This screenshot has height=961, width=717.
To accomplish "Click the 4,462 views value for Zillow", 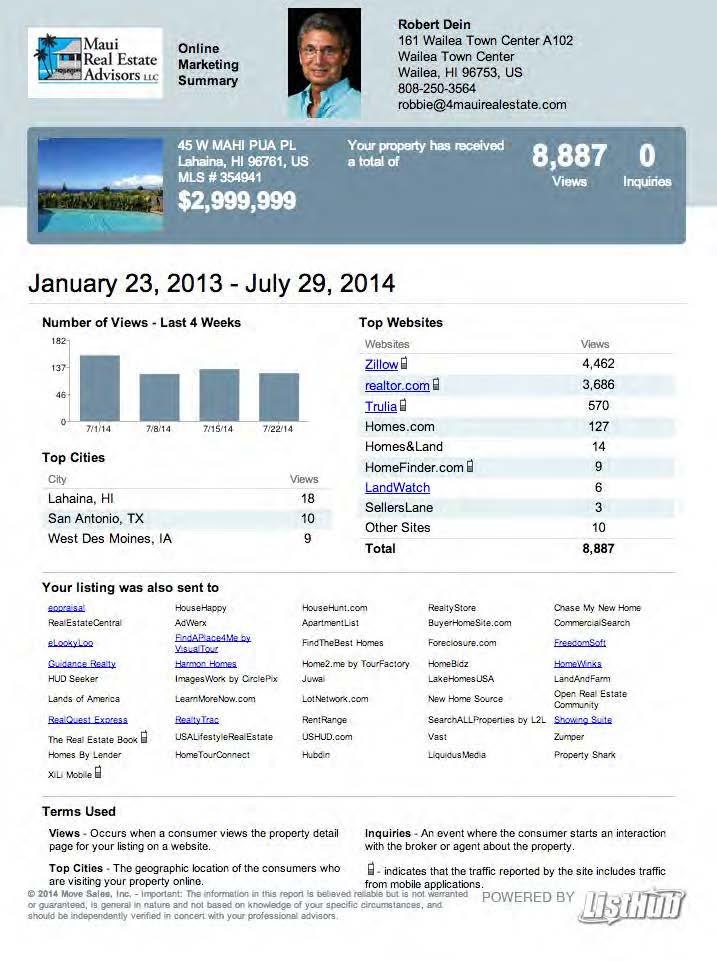I will point(598,364).
